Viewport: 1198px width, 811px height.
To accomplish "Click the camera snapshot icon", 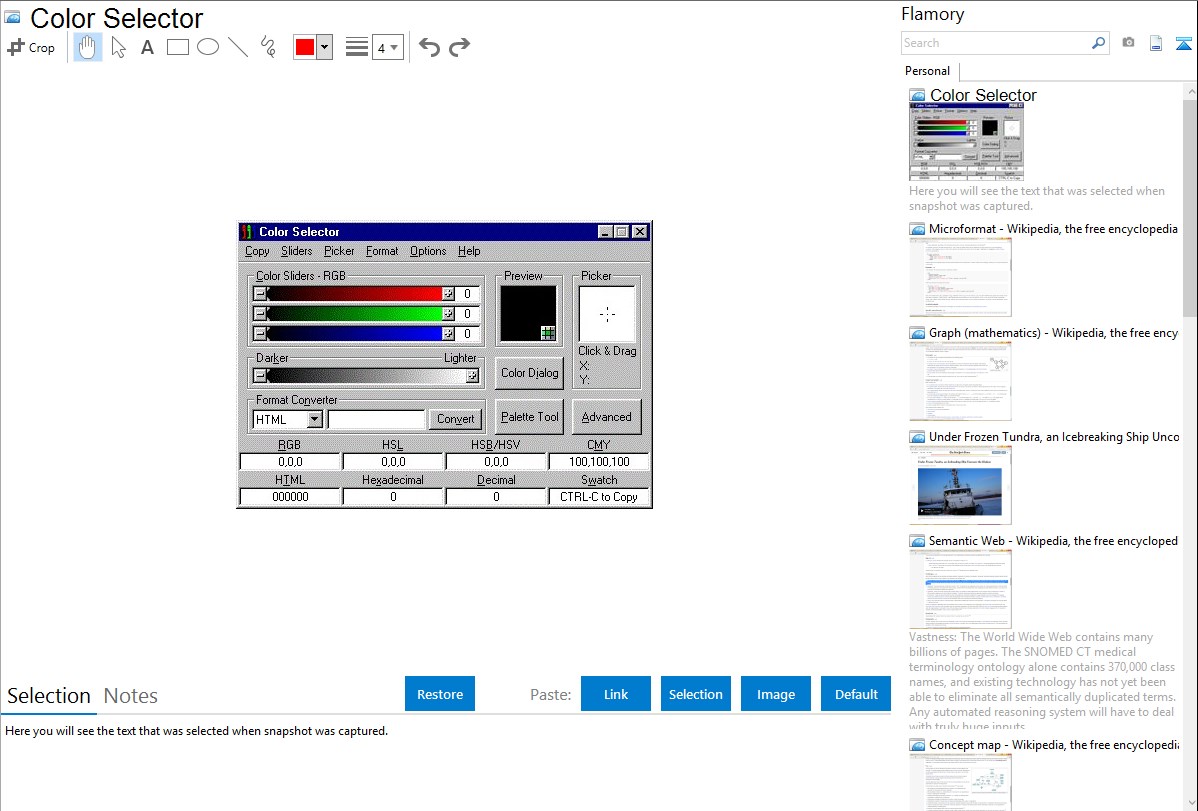I will 1128,43.
